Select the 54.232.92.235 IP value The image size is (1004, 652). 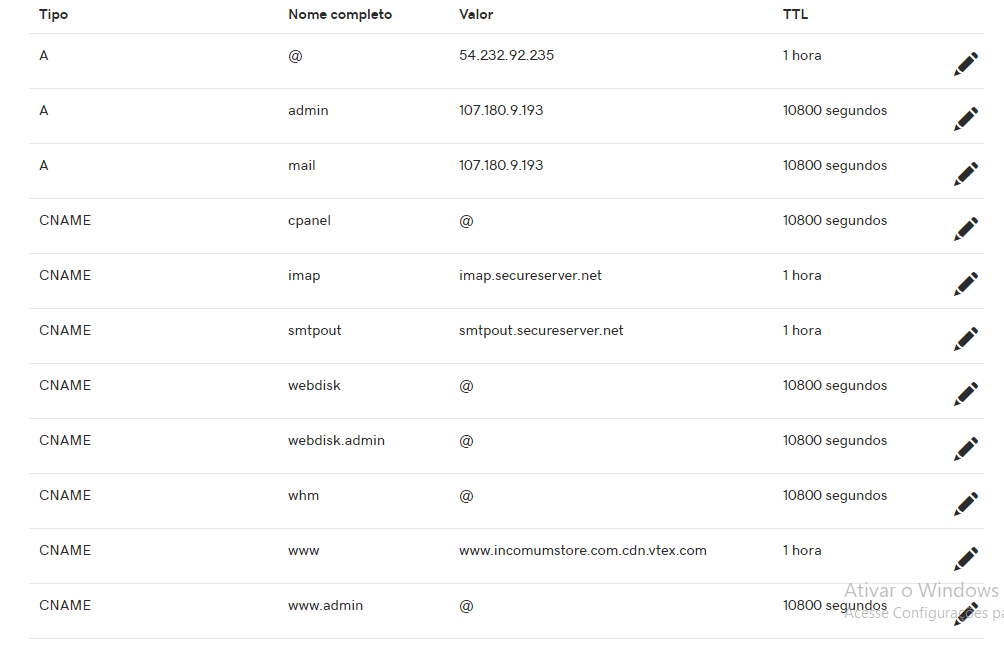tap(506, 56)
